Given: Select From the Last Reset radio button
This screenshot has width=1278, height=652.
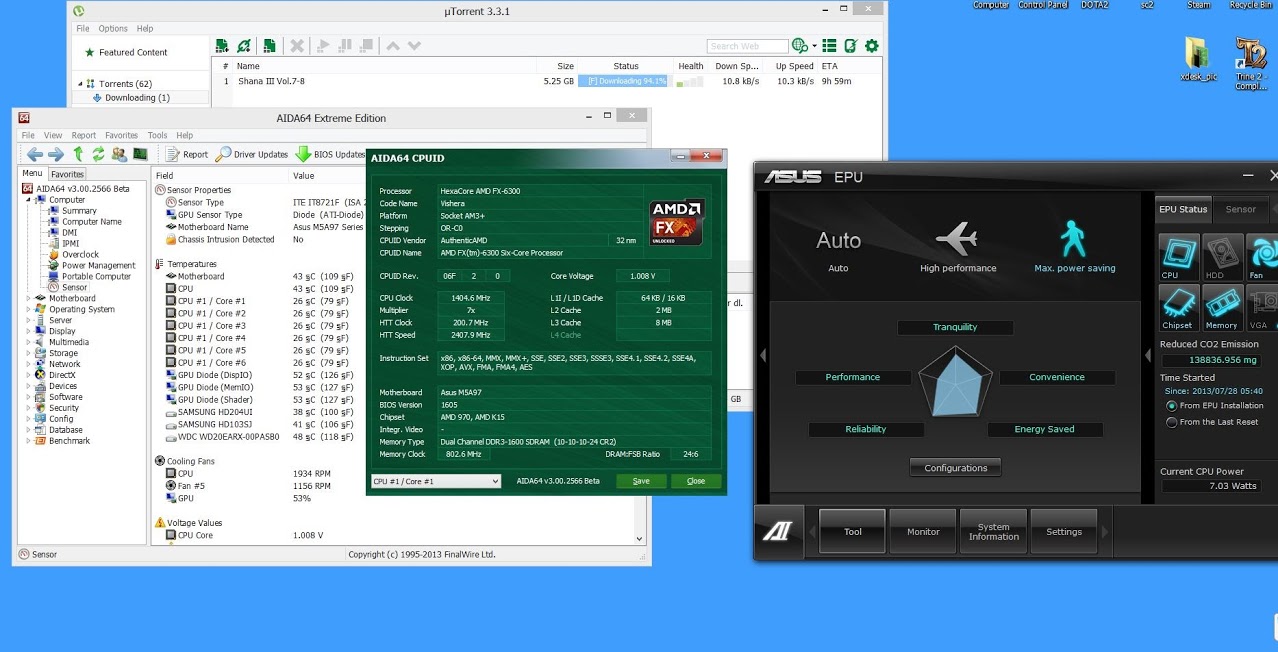Looking at the screenshot, I should tap(1171, 422).
